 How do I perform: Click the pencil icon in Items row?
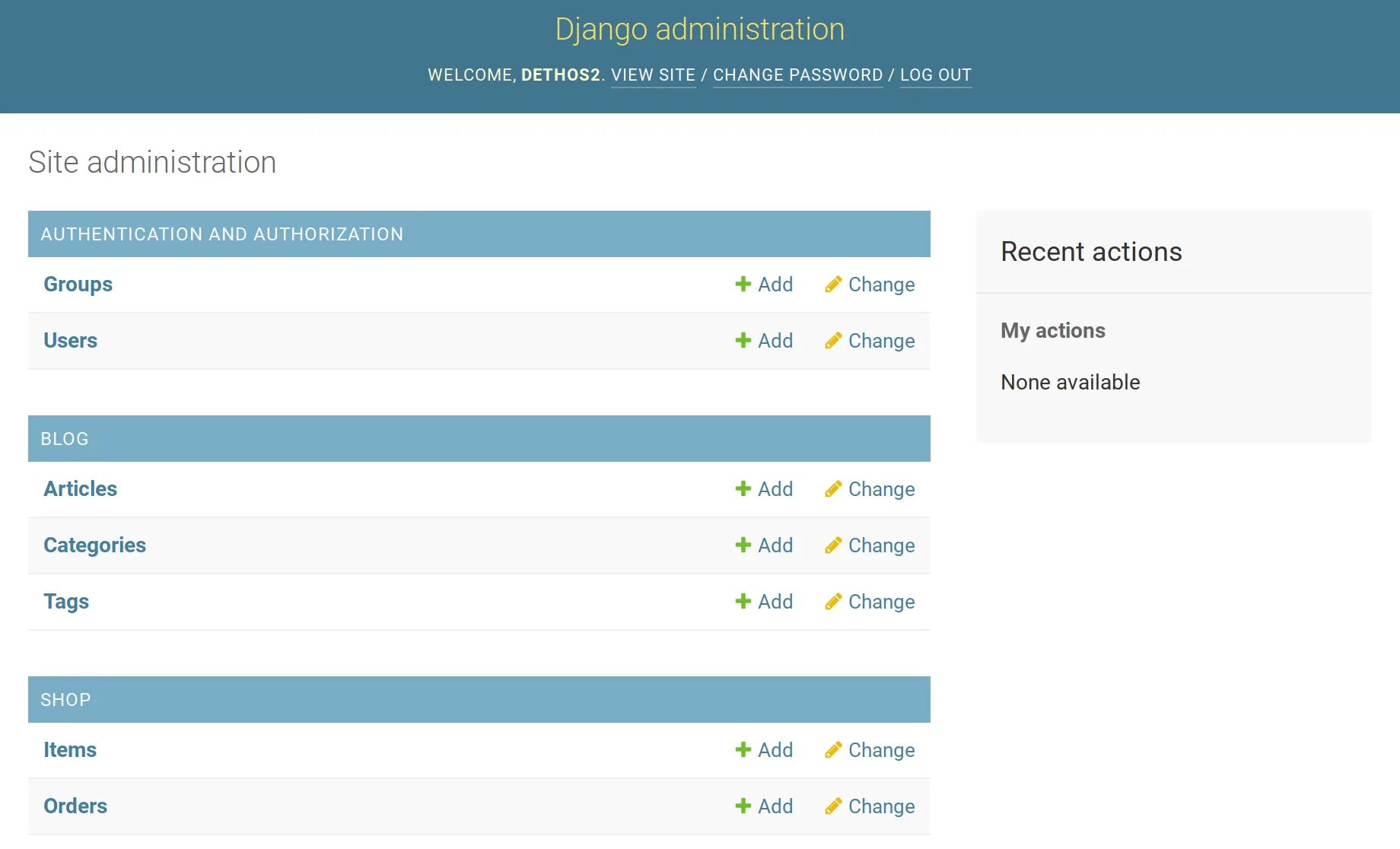(x=833, y=749)
